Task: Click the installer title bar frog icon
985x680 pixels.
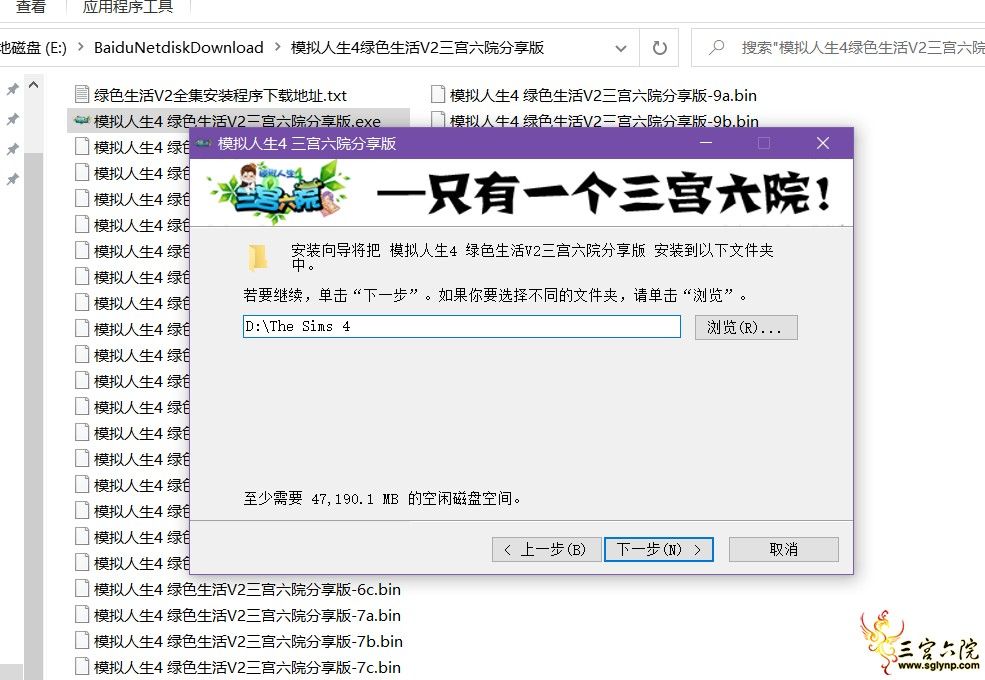Action: click(x=203, y=143)
